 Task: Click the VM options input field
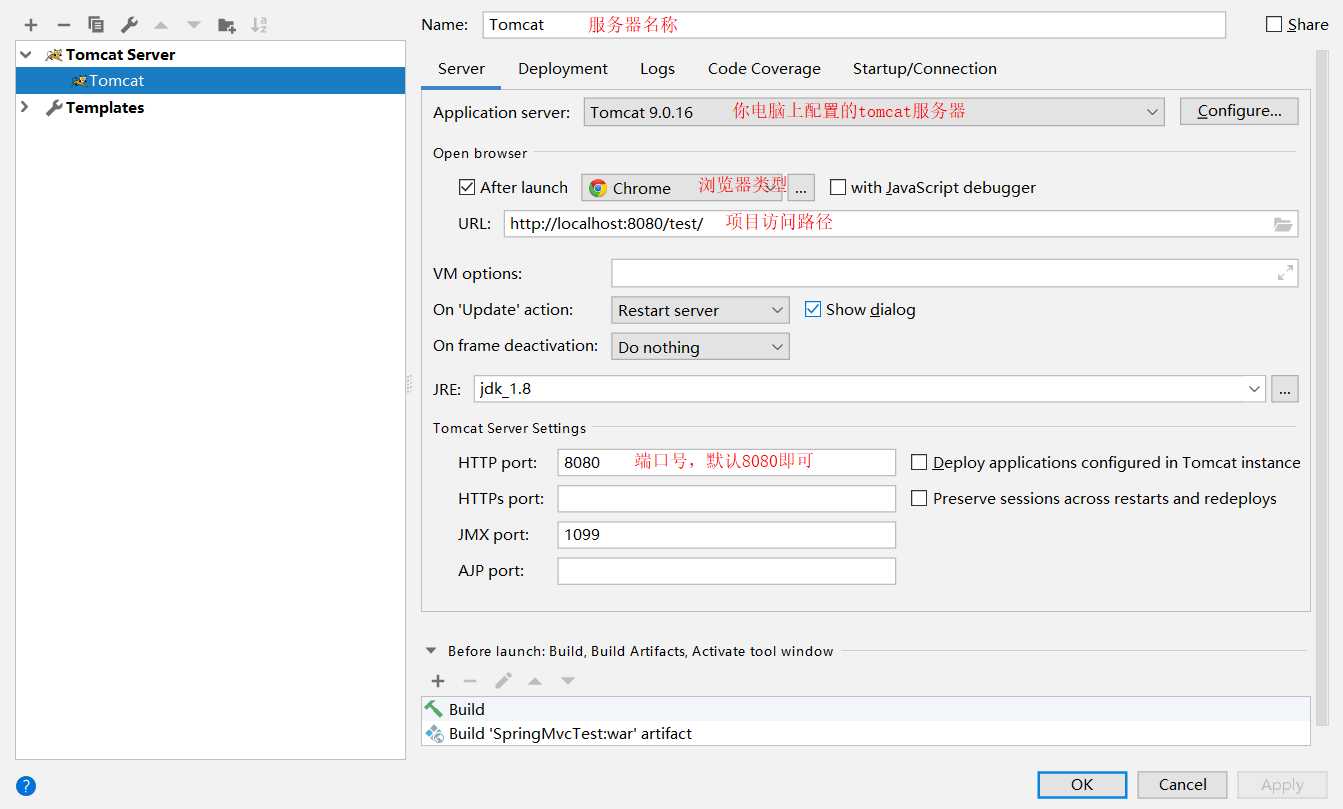pyautogui.click(x=955, y=273)
